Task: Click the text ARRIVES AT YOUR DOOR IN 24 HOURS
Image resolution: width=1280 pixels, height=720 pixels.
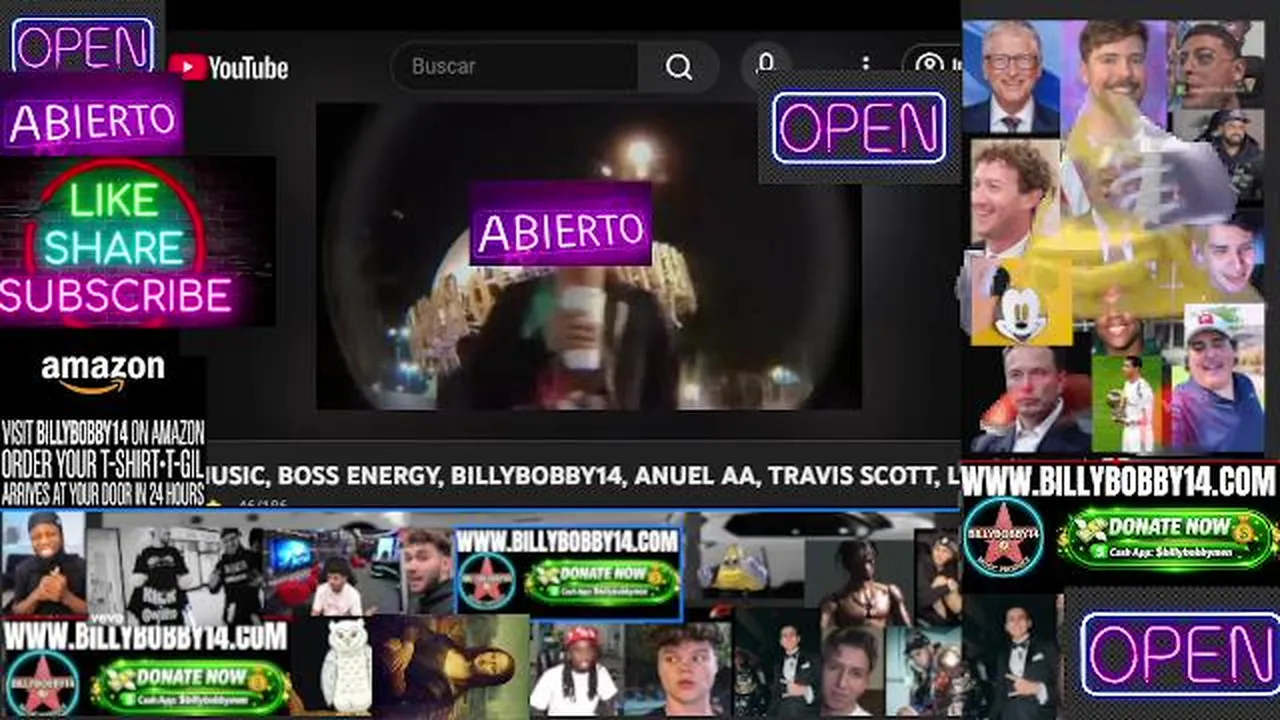Action: point(103,493)
